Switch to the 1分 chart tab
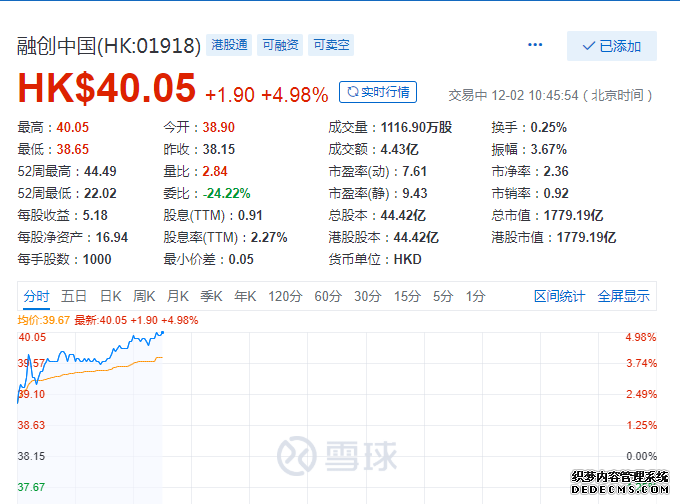Image resolution: width=680 pixels, height=504 pixels. (476, 296)
